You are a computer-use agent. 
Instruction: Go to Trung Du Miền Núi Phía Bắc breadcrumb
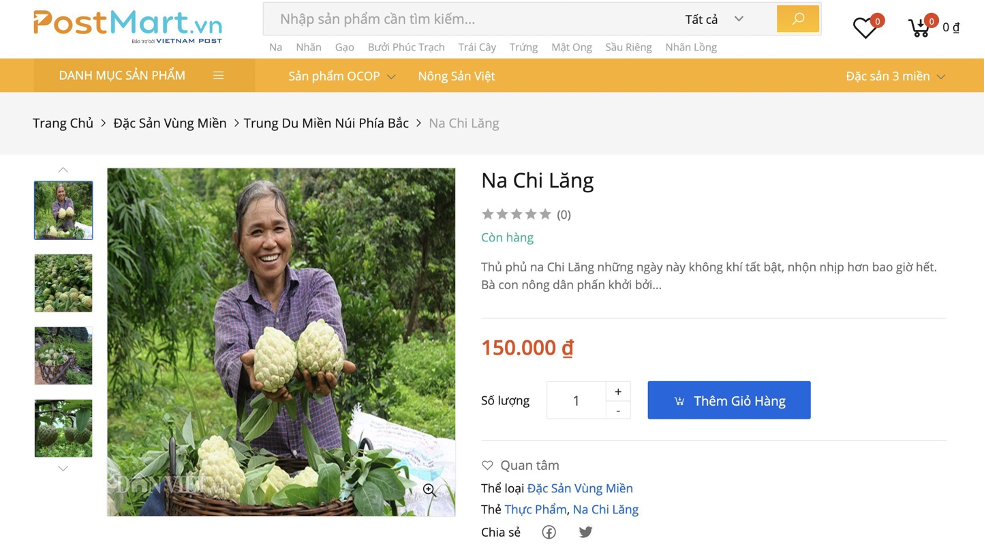[x=326, y=123]
